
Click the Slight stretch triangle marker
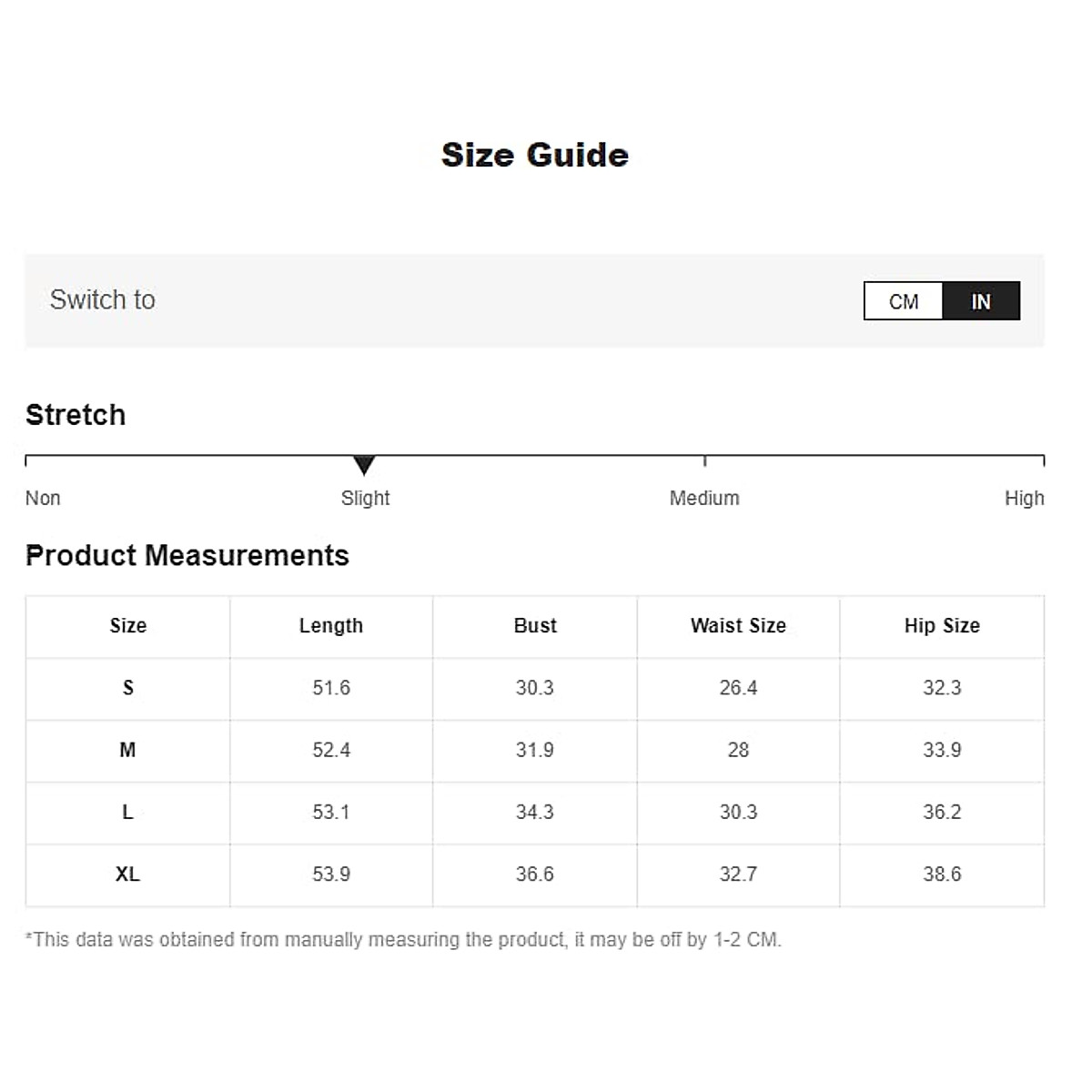click(x=364, y=465)
